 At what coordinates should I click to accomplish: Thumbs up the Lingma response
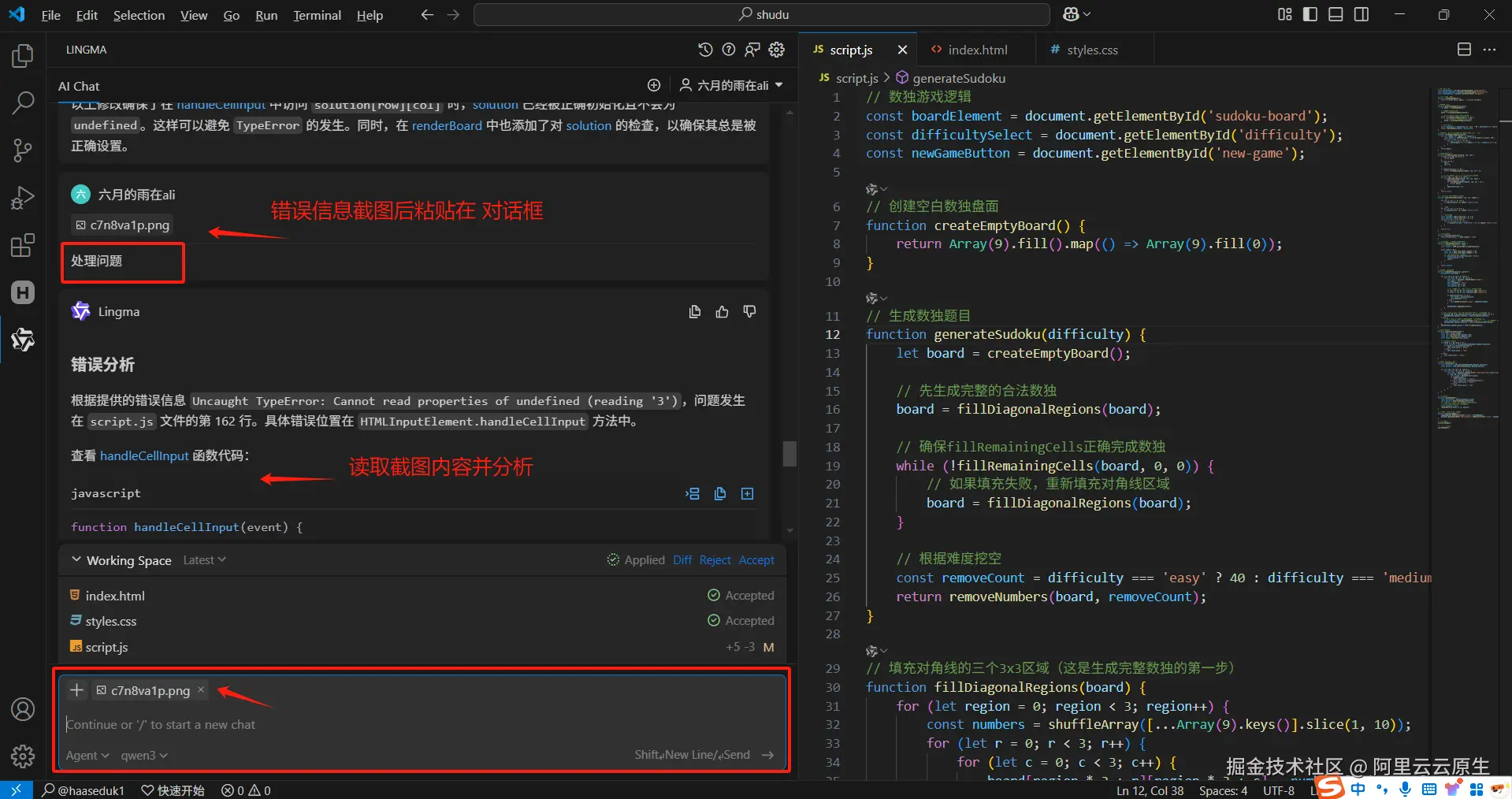click(722, 312)
